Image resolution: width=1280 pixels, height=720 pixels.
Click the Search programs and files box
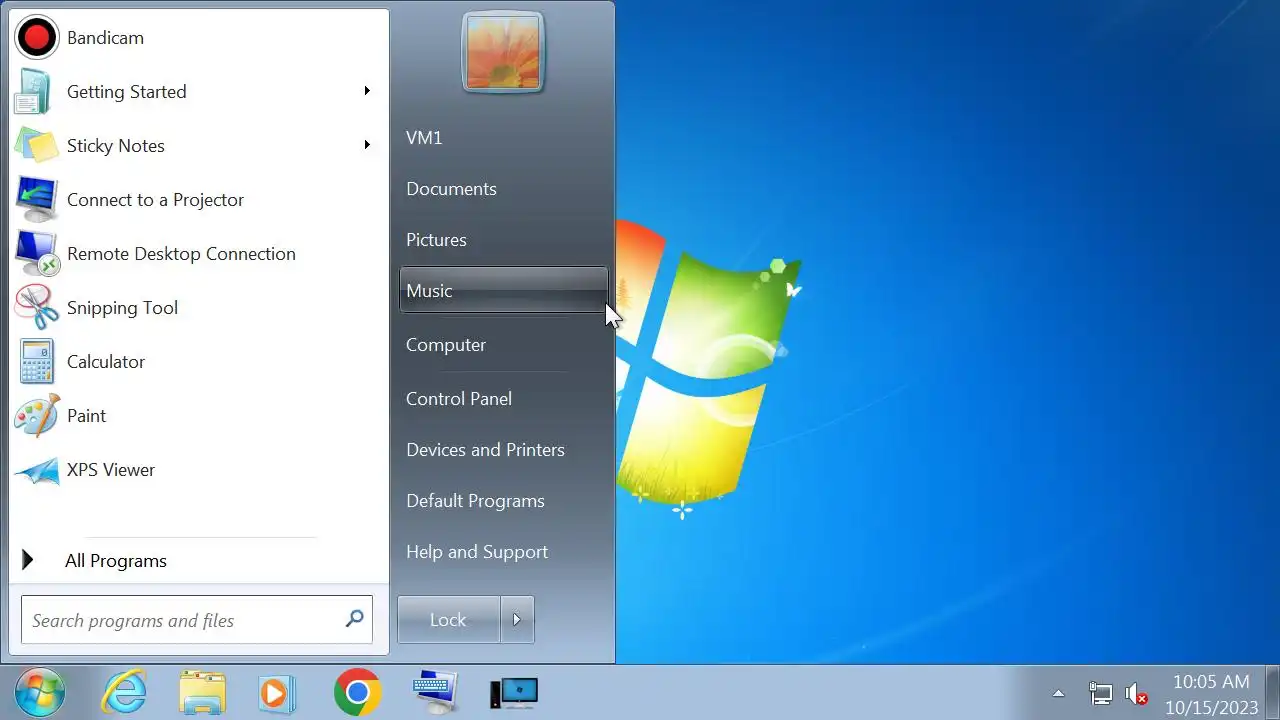(x=197, y=620)
